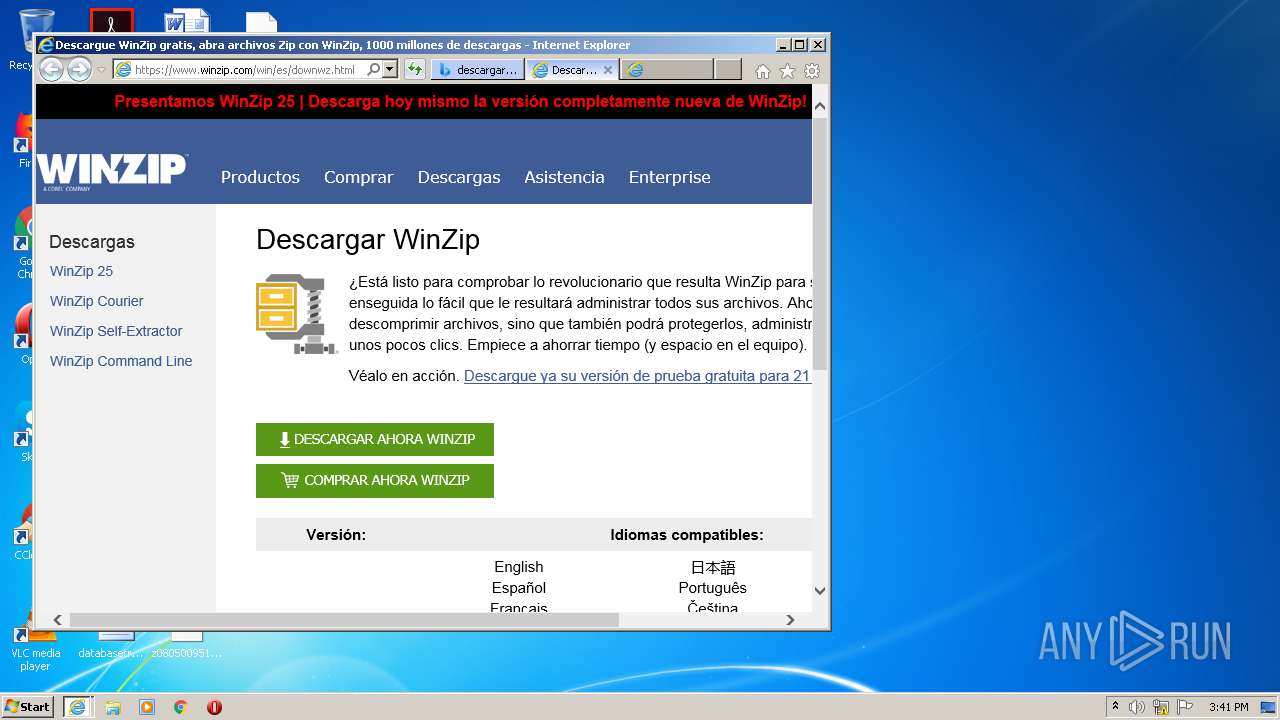Open the Comprar menu
Viewport: 1280px width, 720px height.
pyautogui.click(x=358, y=177)
